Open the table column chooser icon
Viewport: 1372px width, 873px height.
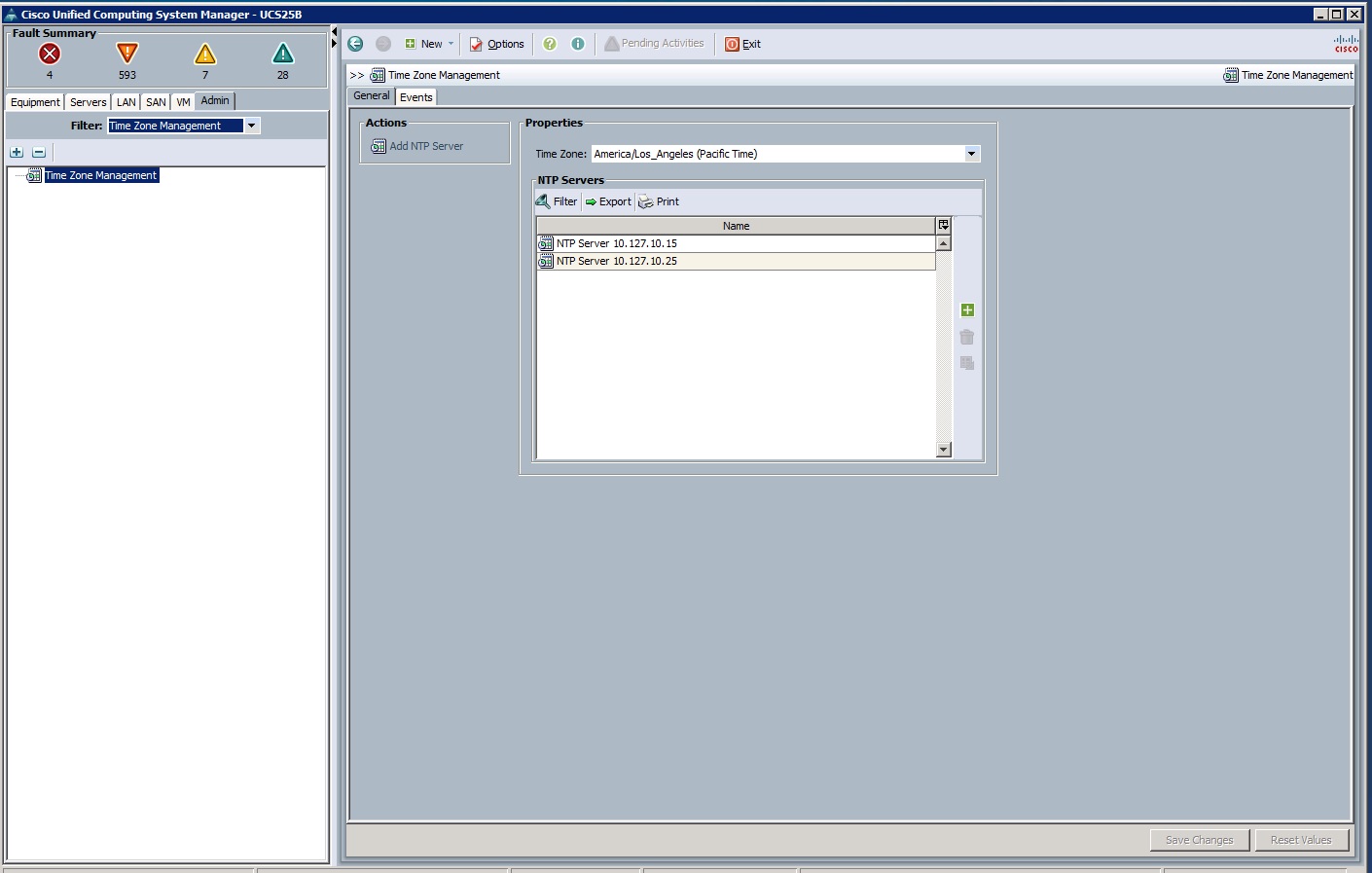pyautogui.click(x=943, y=226)
